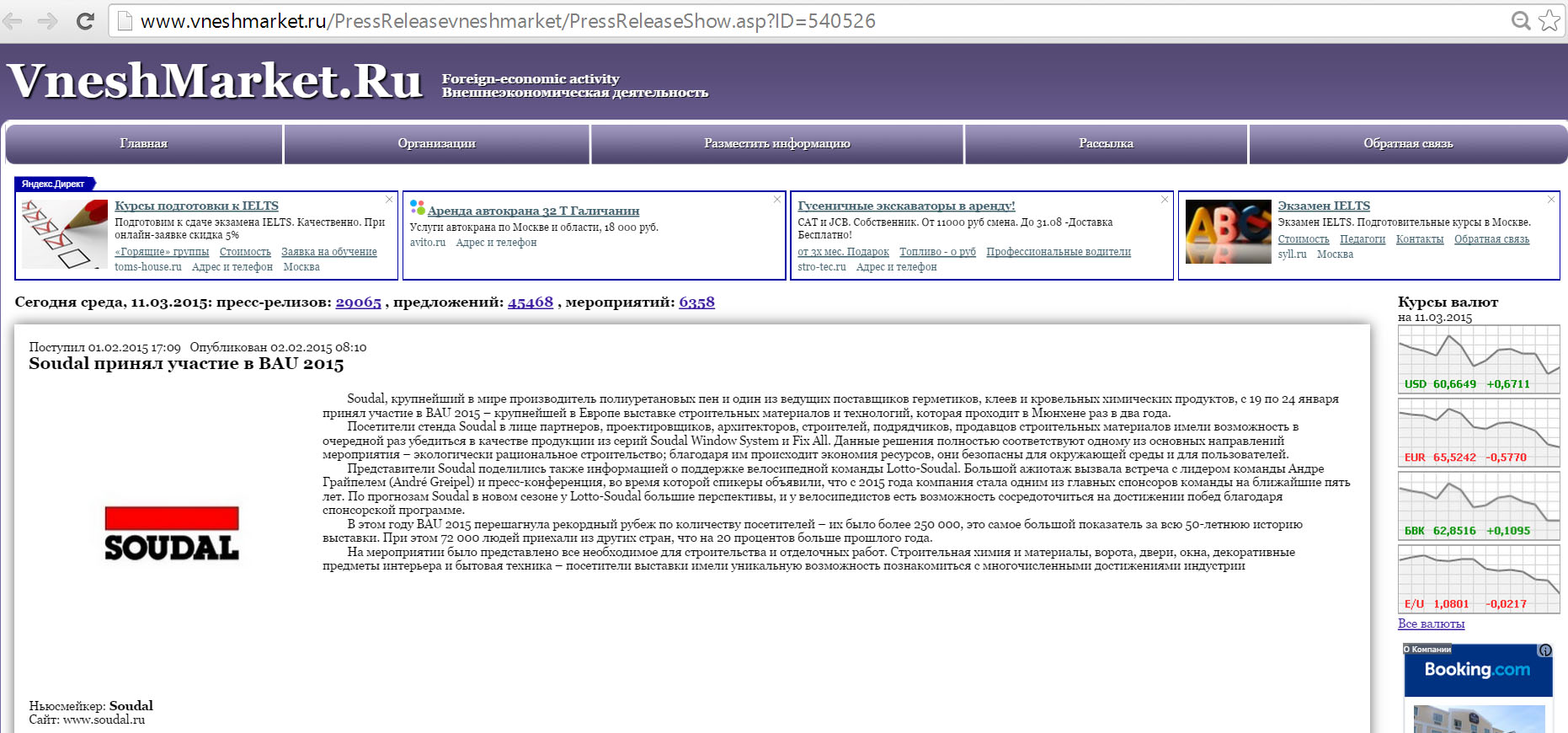Click the Контакты link

pos(1420,239)
